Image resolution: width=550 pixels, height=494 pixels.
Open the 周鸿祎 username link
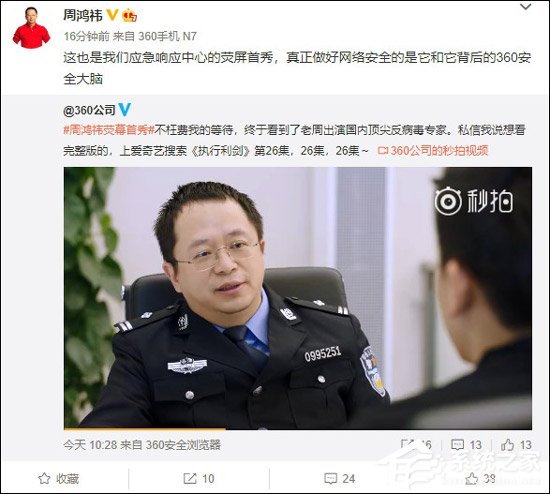tap(83, 15)
